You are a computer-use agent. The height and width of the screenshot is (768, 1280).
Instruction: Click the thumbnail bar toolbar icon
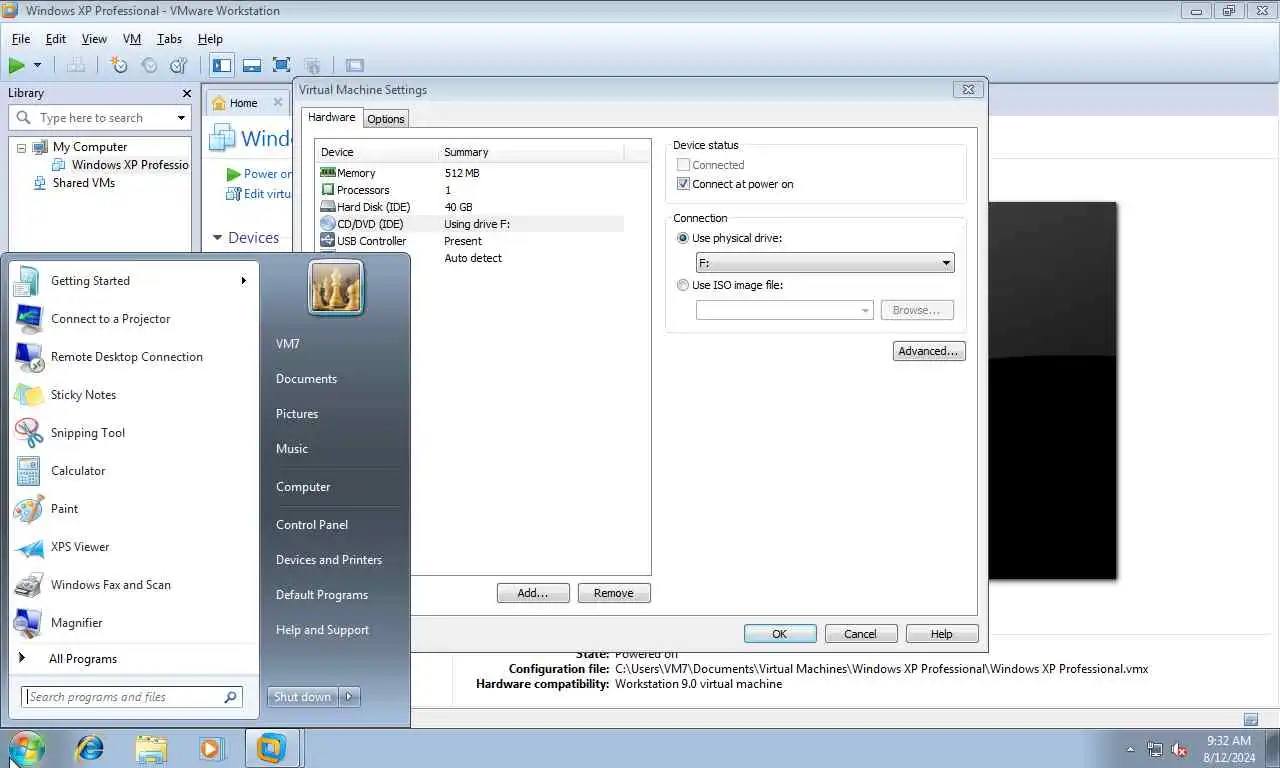click(x=252, y=66)
